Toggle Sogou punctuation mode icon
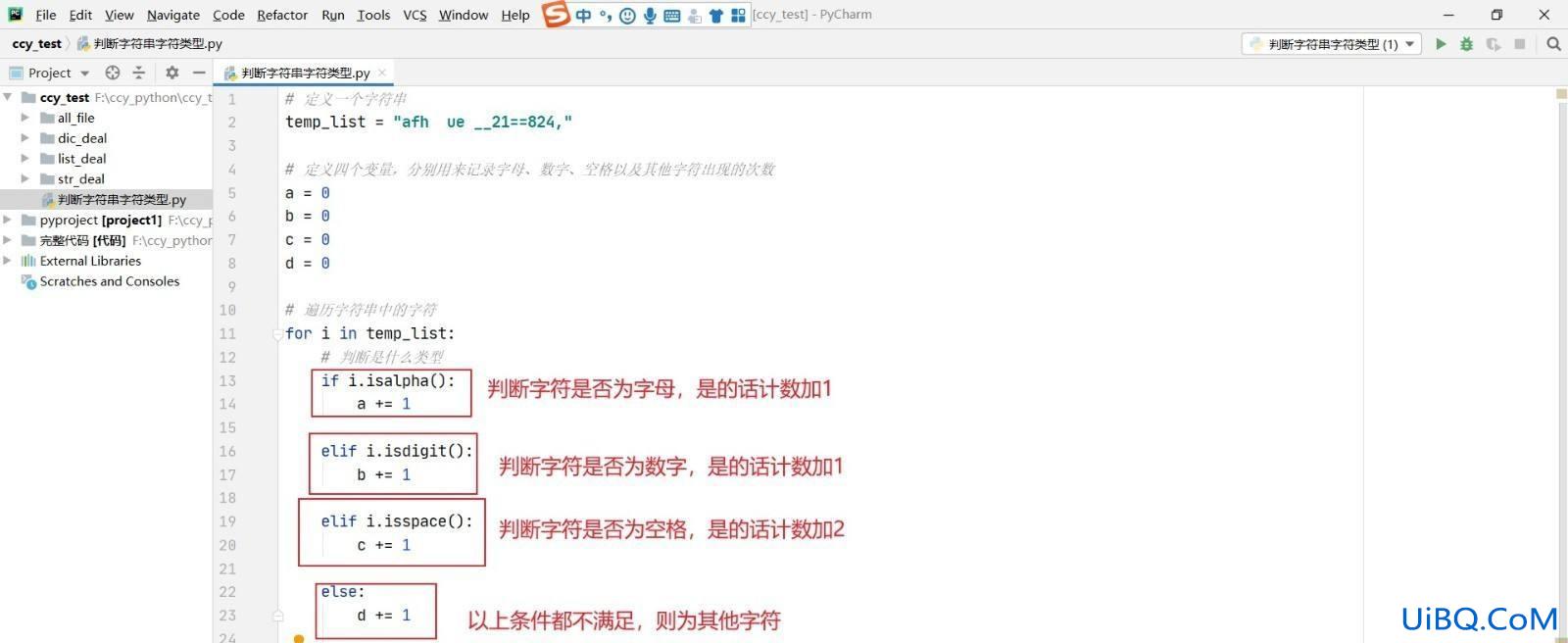The image size is (1568, 643). click(606, 15)
